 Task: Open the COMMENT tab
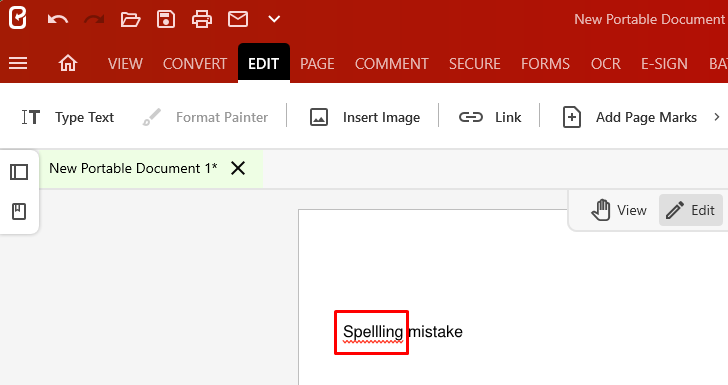392,64
